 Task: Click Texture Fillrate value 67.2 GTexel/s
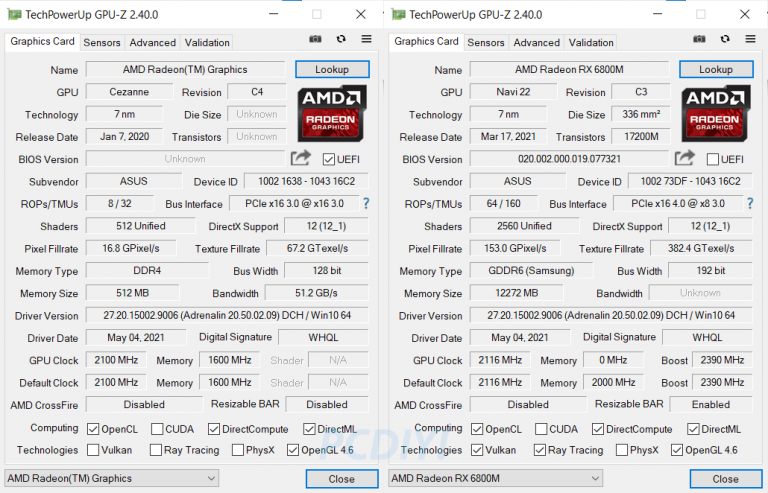coord(317,248)
